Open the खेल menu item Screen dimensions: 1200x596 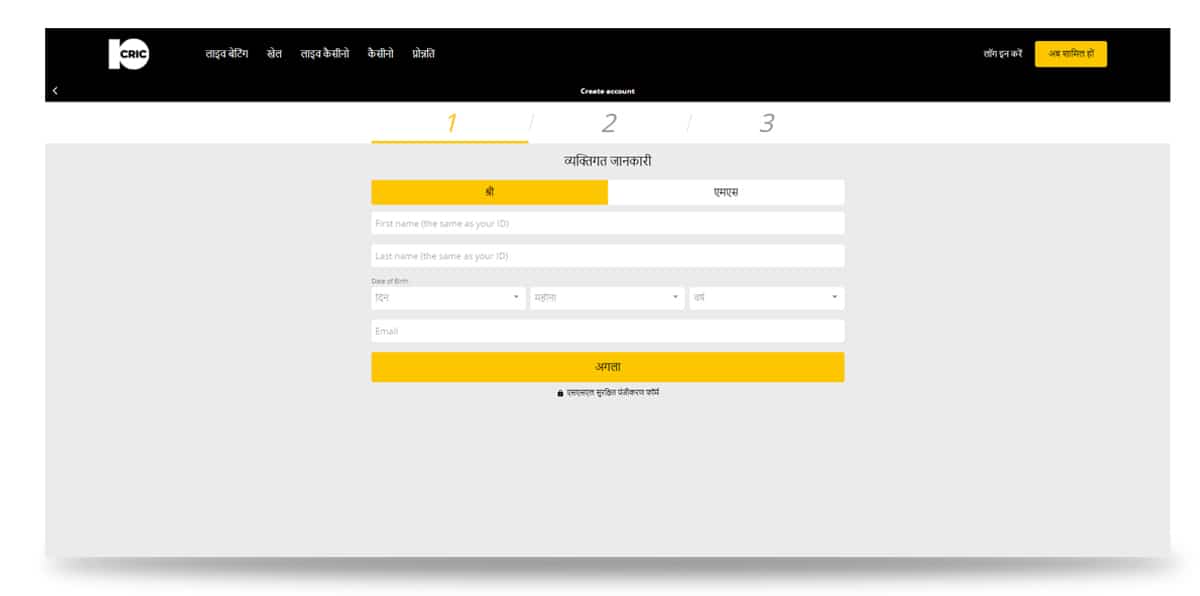[x=274, y=54]
